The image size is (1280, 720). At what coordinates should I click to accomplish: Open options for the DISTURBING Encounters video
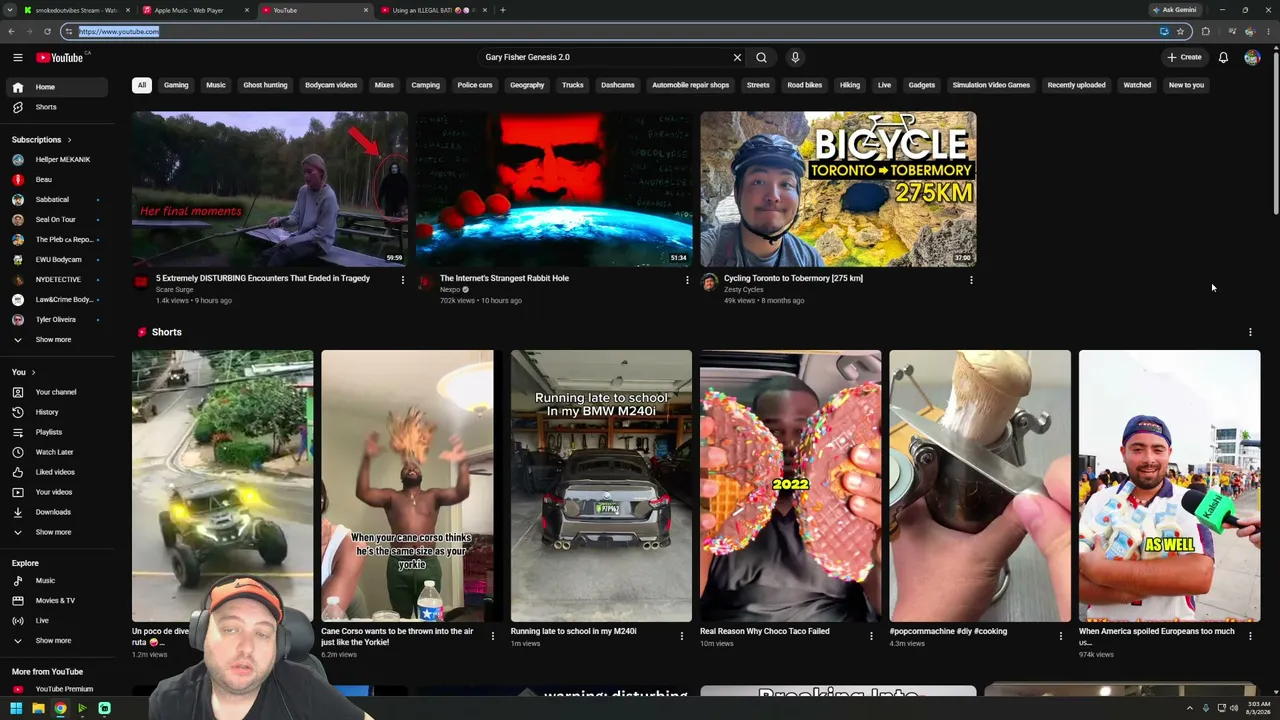tap(403, 280)
